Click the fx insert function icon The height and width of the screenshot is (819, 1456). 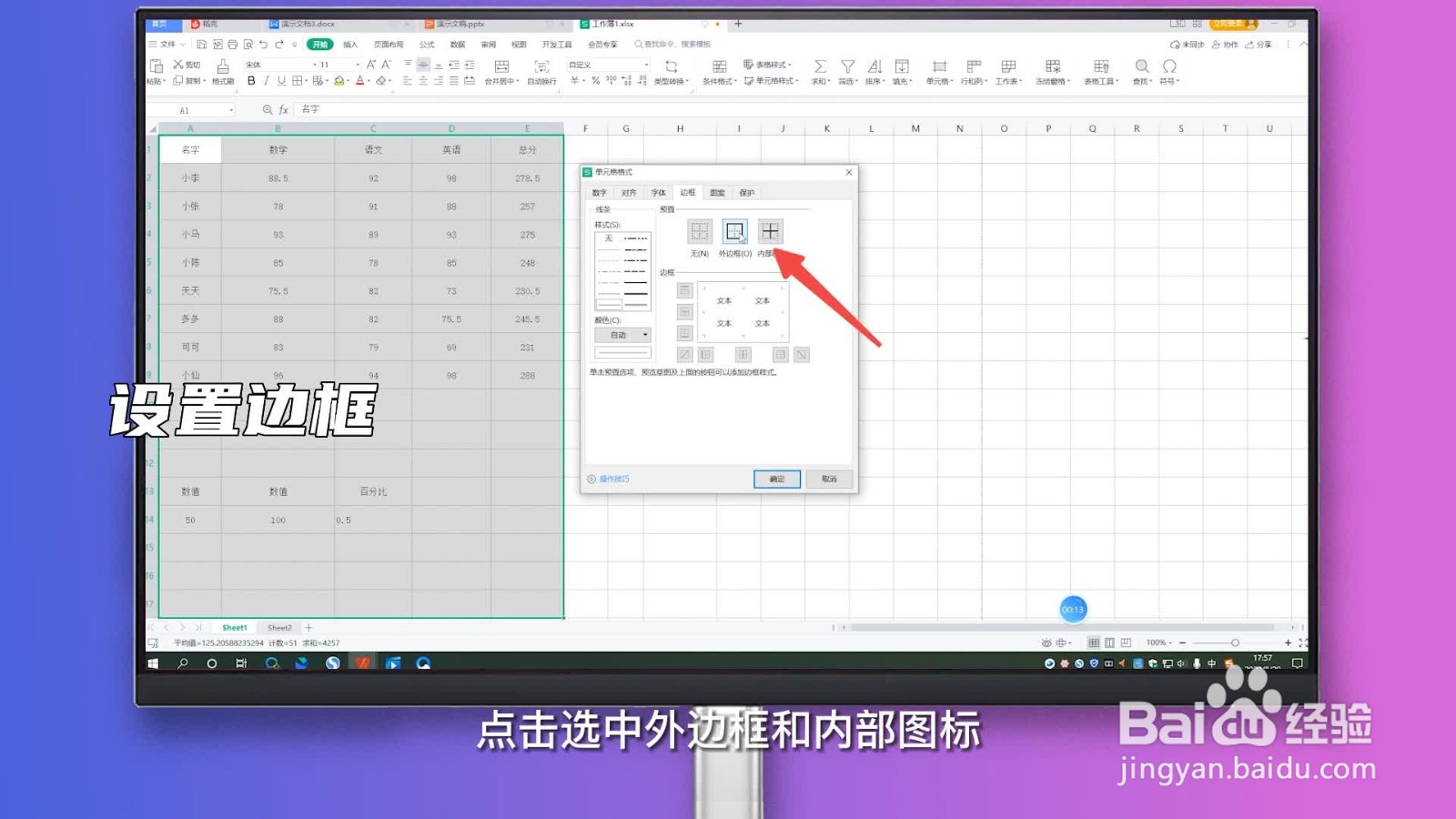click(x=284, y=110)
